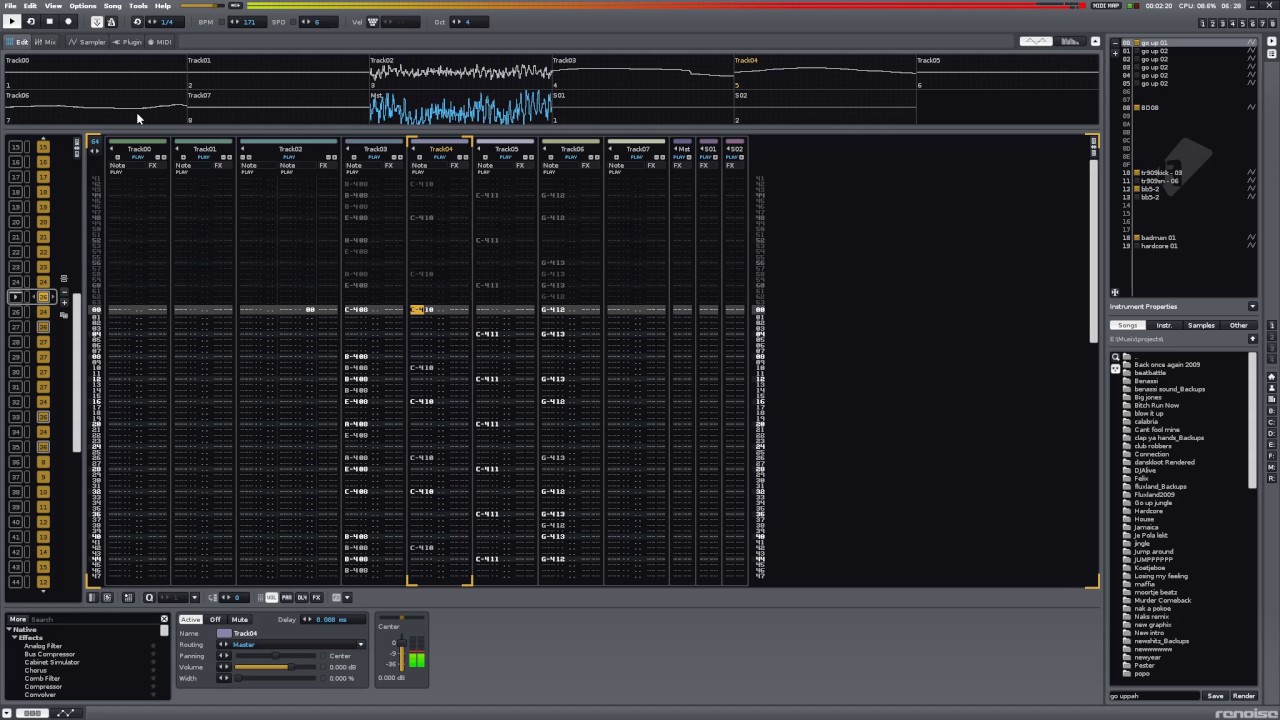1280x720 pixels.
Task: Clear effect search with the X icon
Action: (164, 619)
